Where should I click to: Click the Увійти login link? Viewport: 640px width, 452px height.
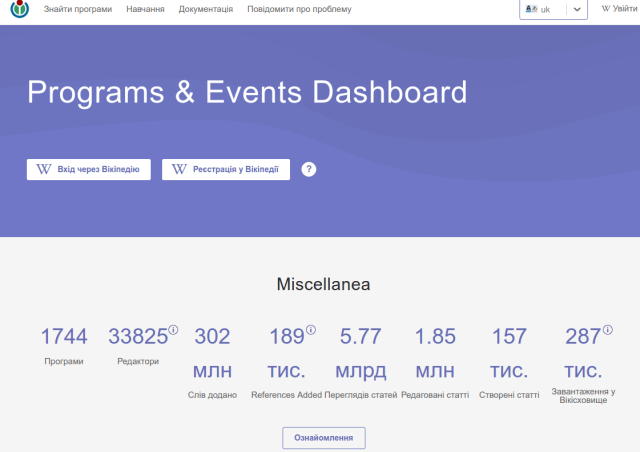pyautogui.click(x=619, y=9)
